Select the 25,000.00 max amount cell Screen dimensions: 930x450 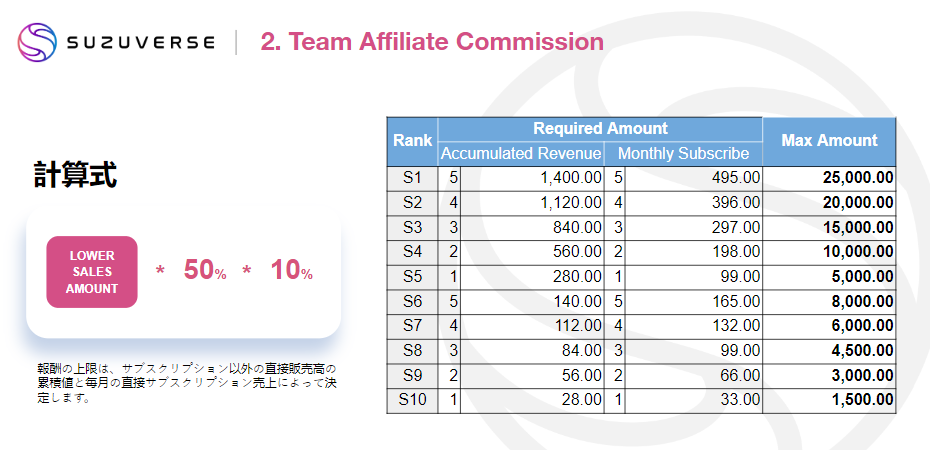pyautogui.click(x=829, y=178)
